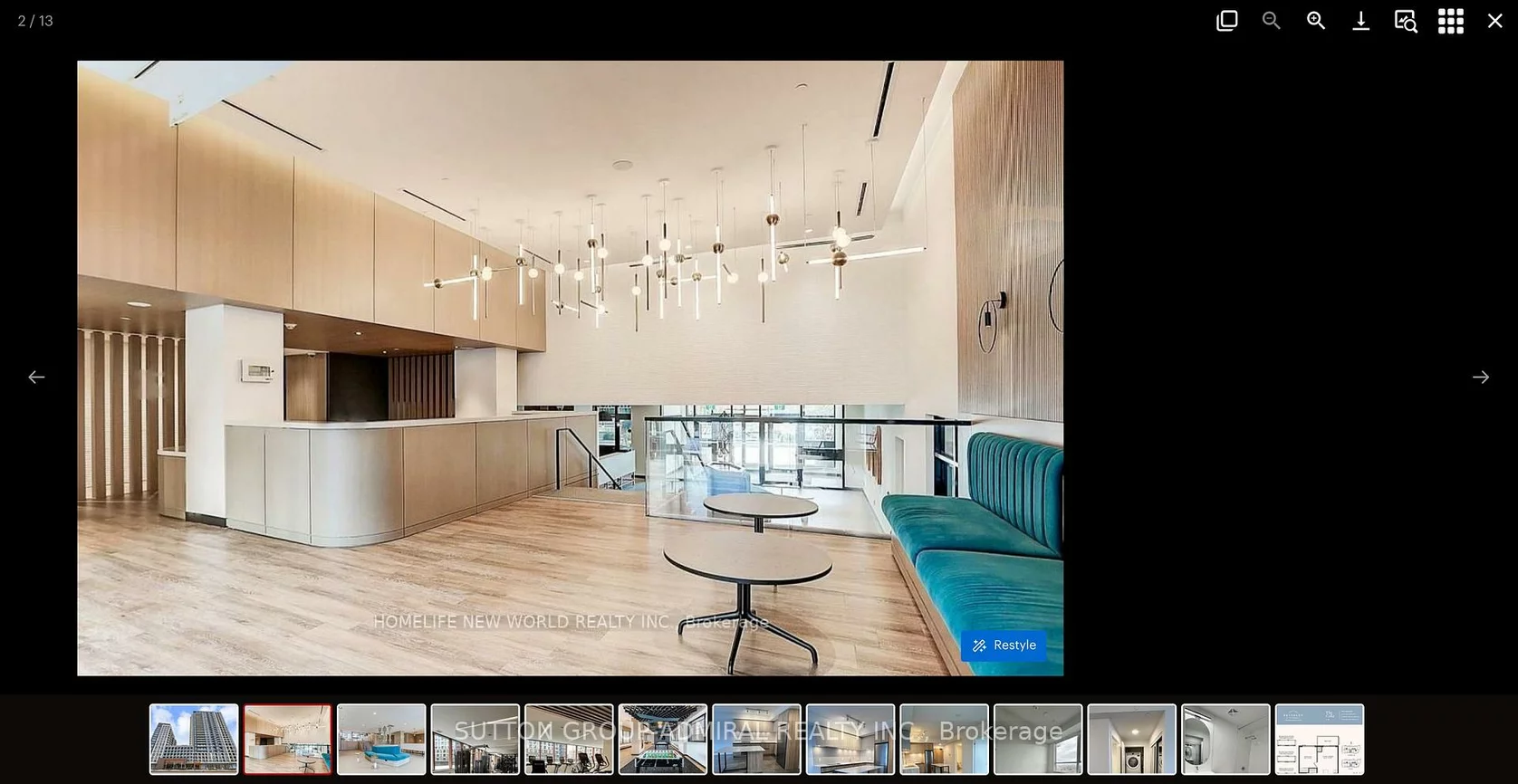1518x784 pixels.
Task: View the floor plan thumbnail
Action: (1319, 740)
